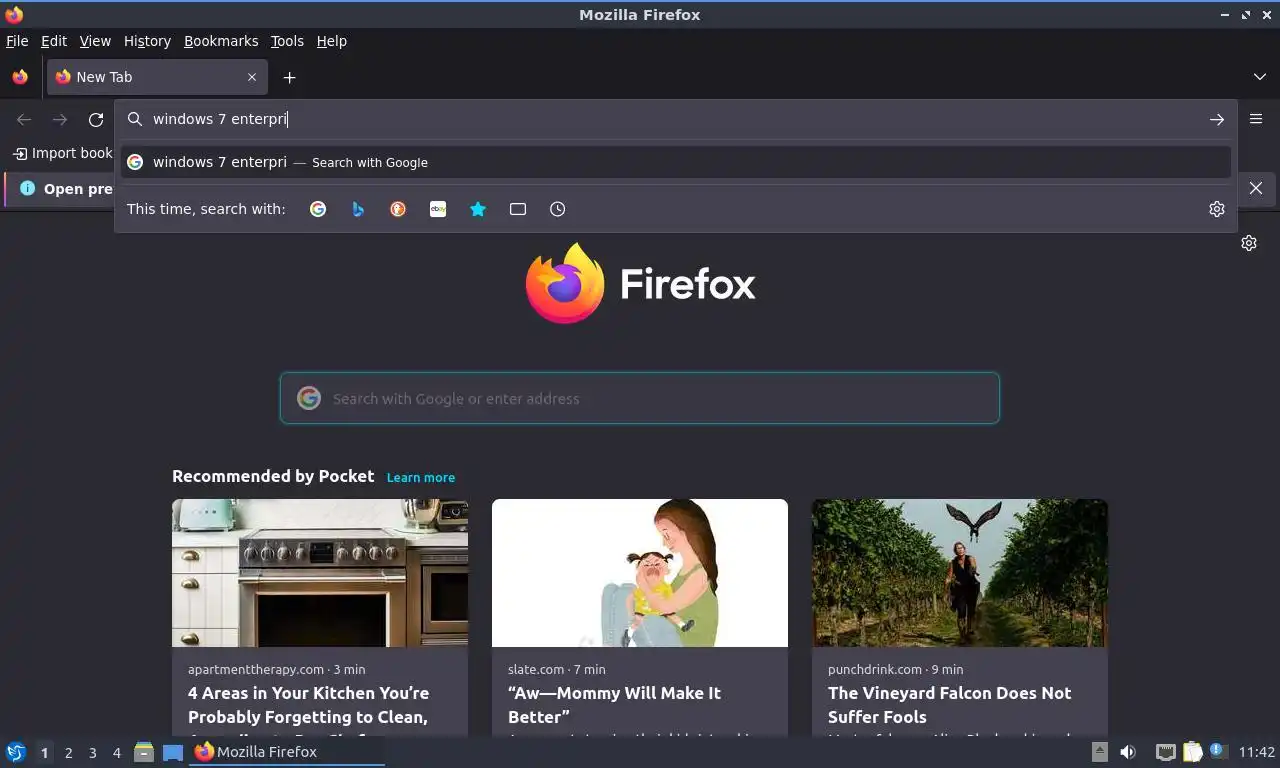Search this time with eBay icon
Screen dimensions: 1280x768
click(x=438, y=209)
